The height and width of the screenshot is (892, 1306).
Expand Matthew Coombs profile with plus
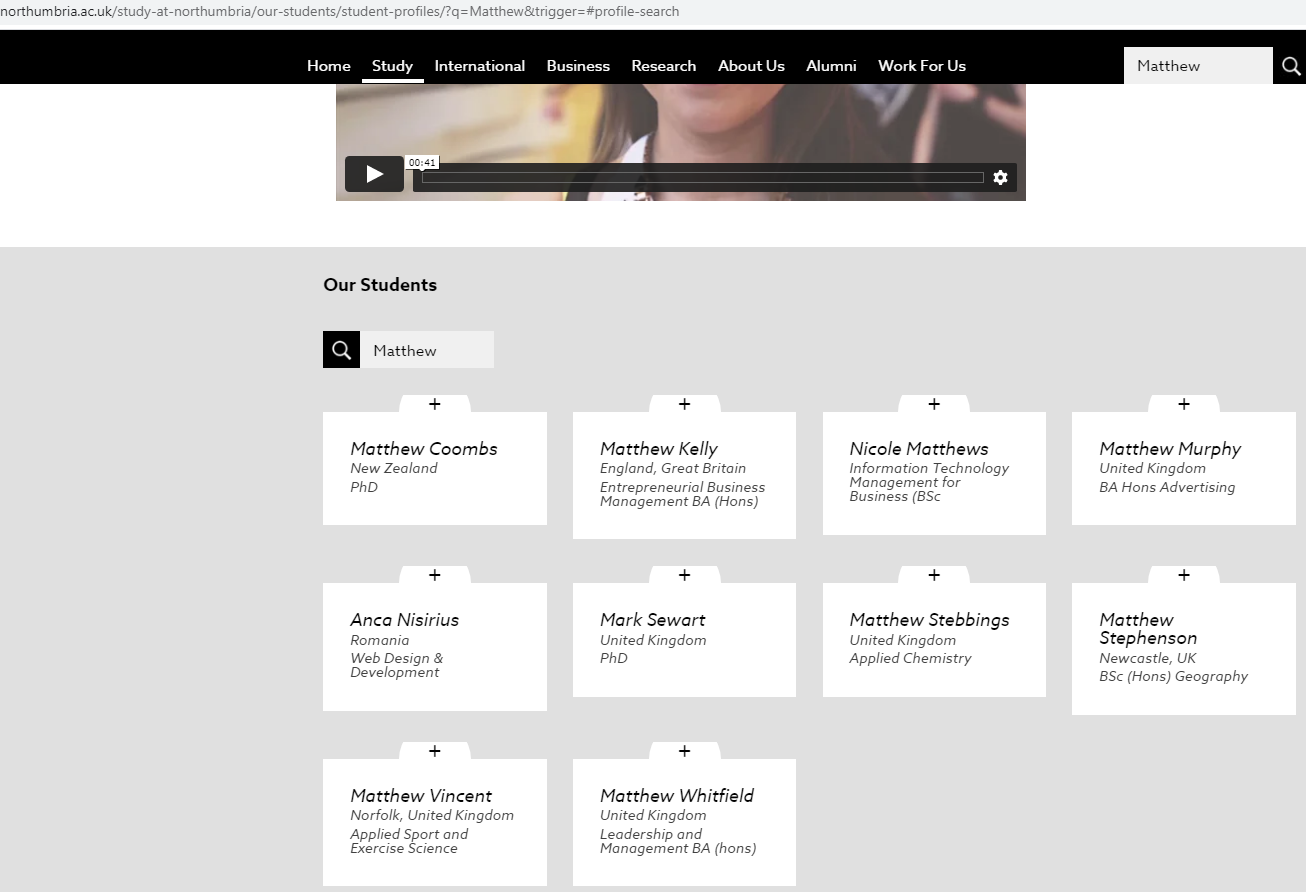(x=434, y=404)
